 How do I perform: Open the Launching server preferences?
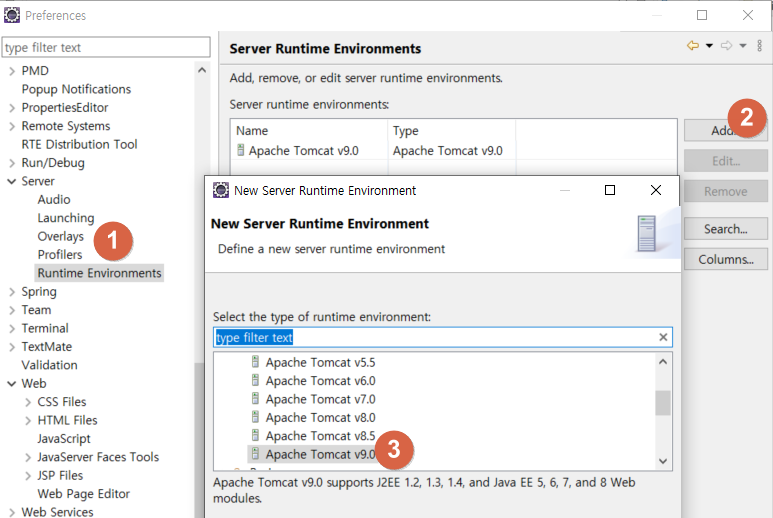point(66,218)
